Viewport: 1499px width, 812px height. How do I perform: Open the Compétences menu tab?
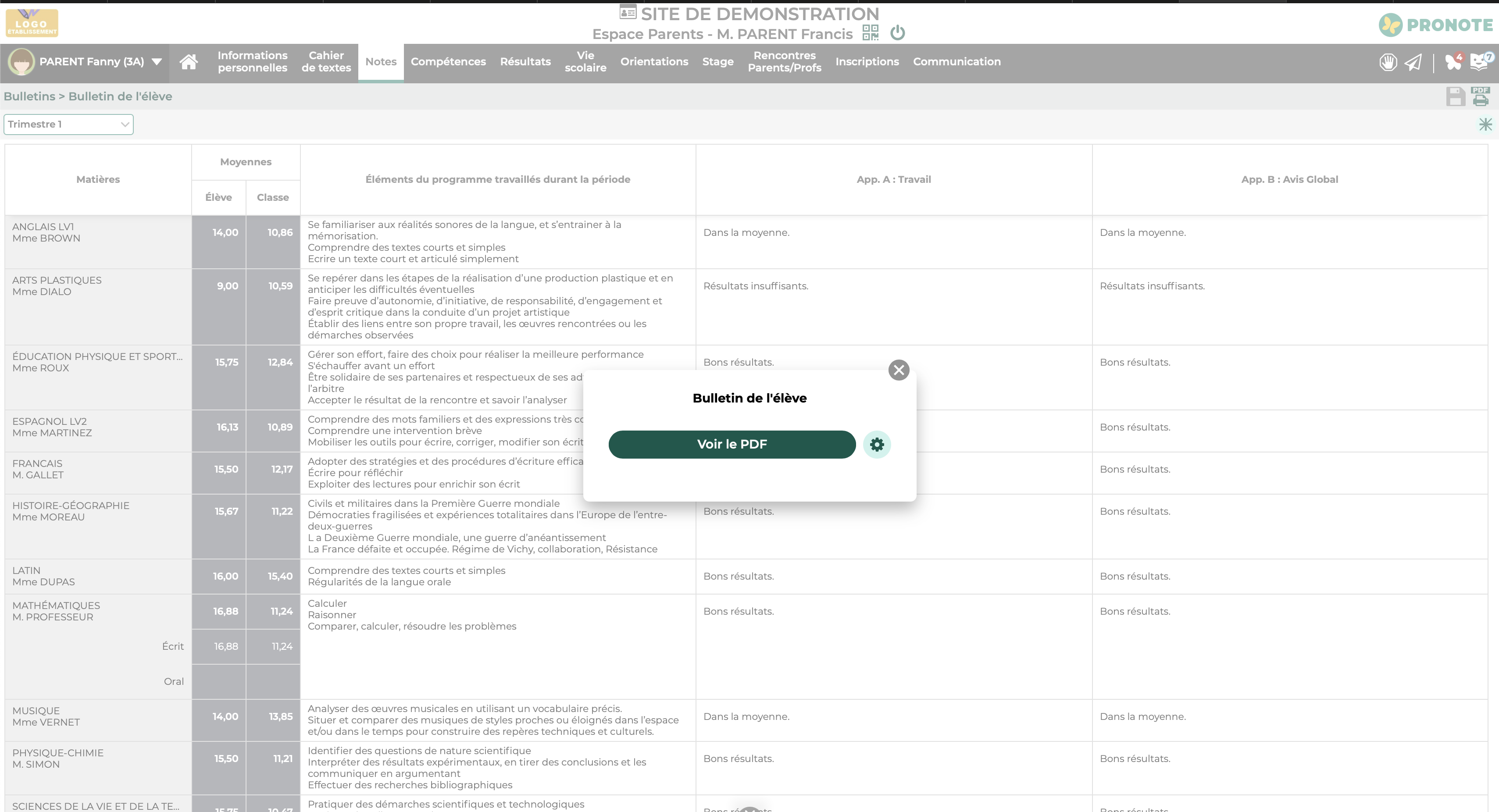pos(448,62)
